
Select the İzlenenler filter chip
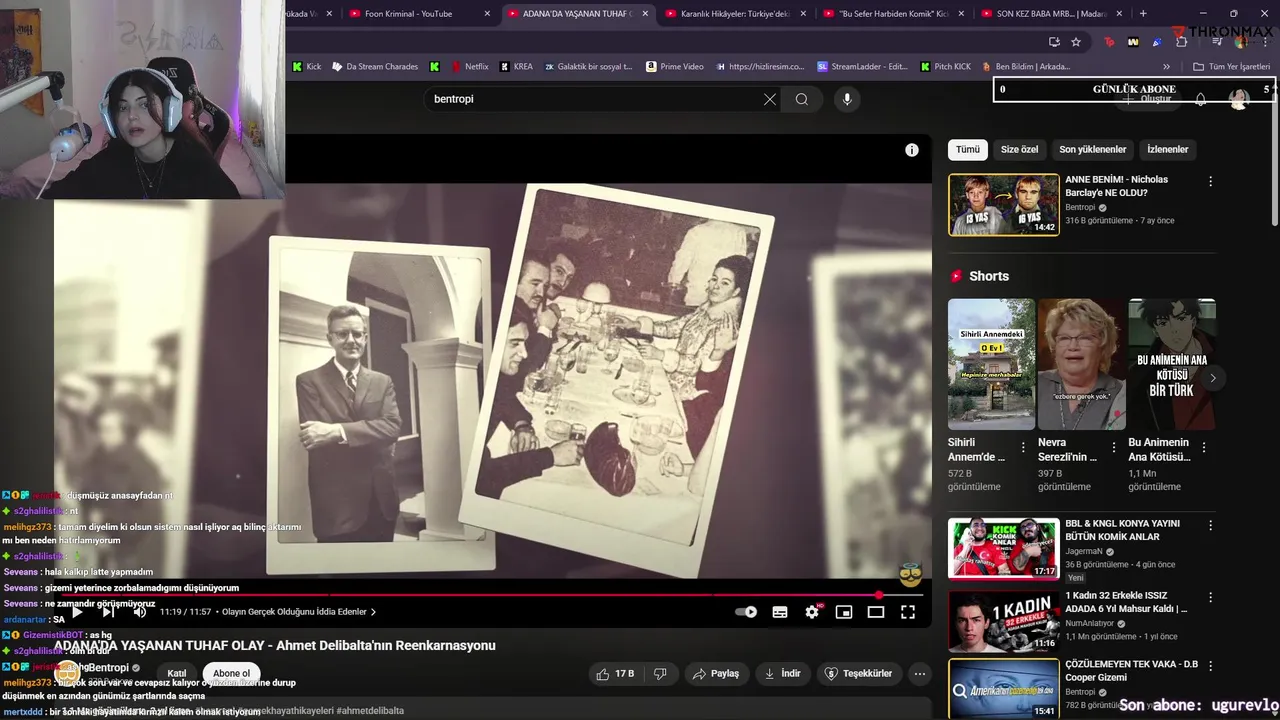point(1168,150)
